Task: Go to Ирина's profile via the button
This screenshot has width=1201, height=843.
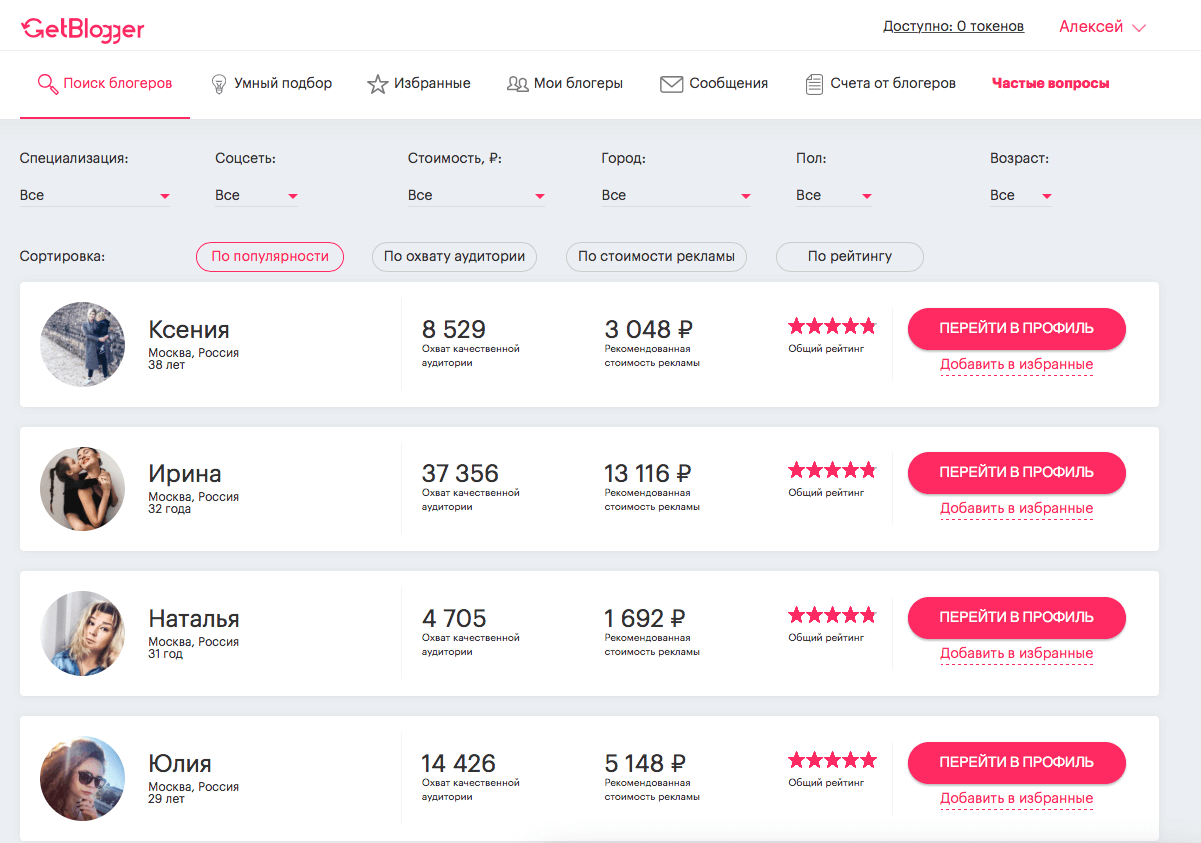Action: [x=1016, y=472]
